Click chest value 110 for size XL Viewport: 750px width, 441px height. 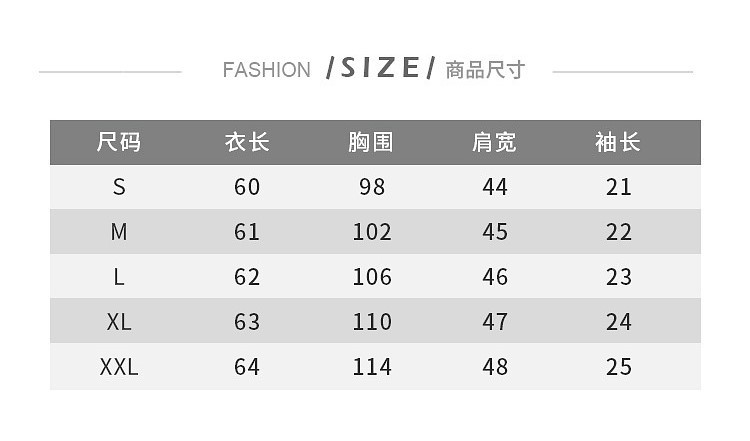(371, 322)
